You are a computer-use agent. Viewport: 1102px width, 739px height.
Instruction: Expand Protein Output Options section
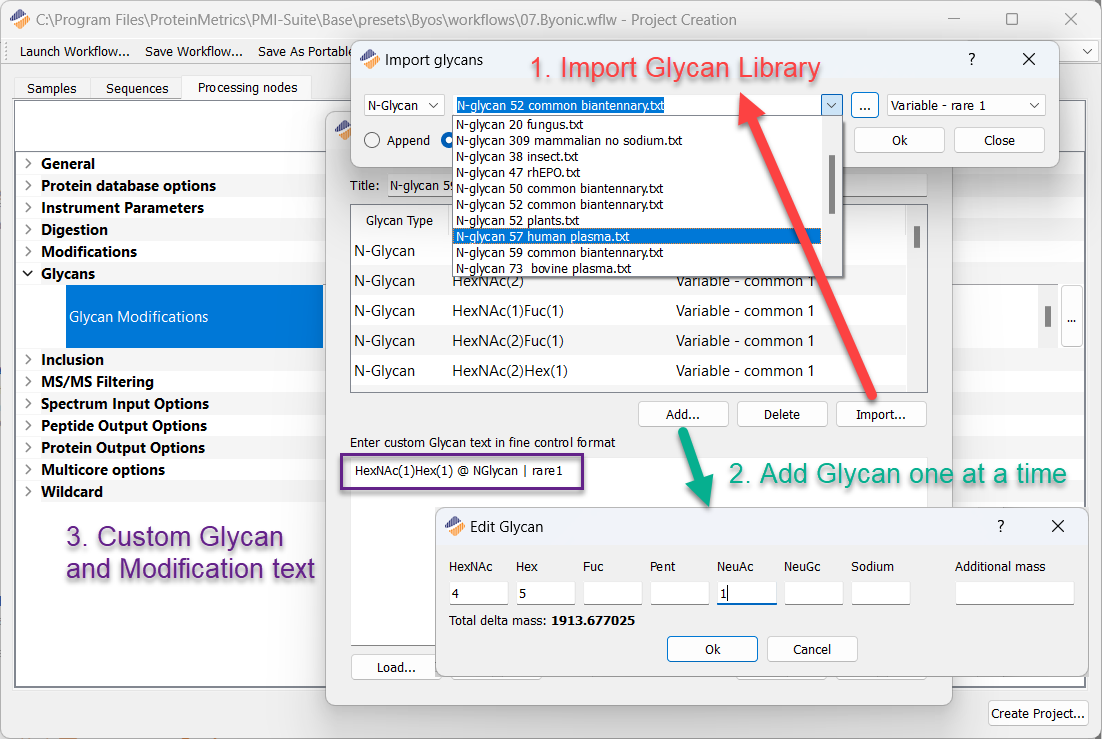(28, 447)
